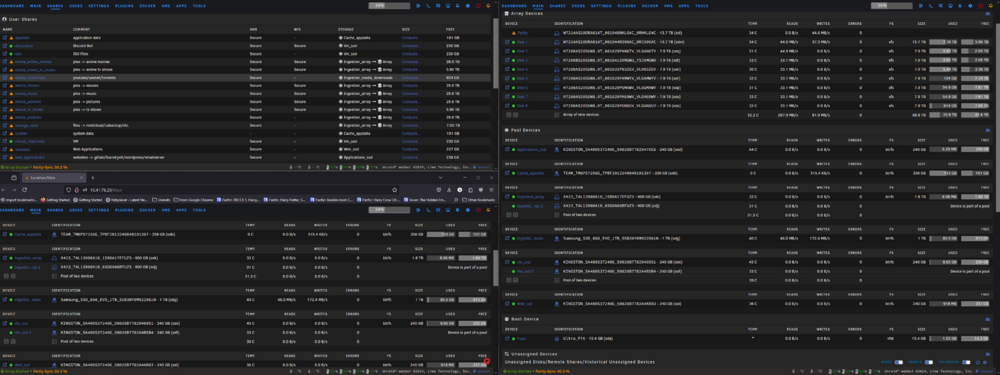Open new-tab icon beside media_downloads share
The width and height of the screenshot is (1000, 375).
5,77
